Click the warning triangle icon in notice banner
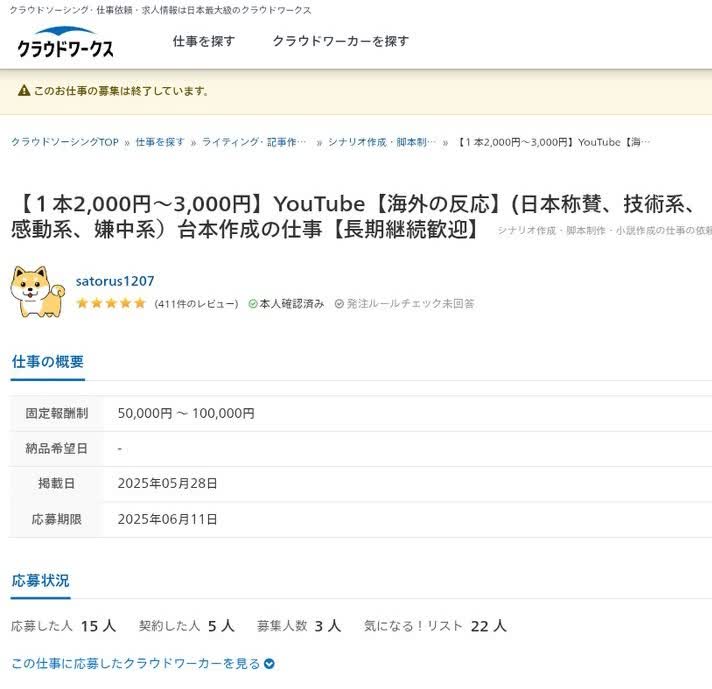Viewport: 712px width, 689px height. click(23, 91)
